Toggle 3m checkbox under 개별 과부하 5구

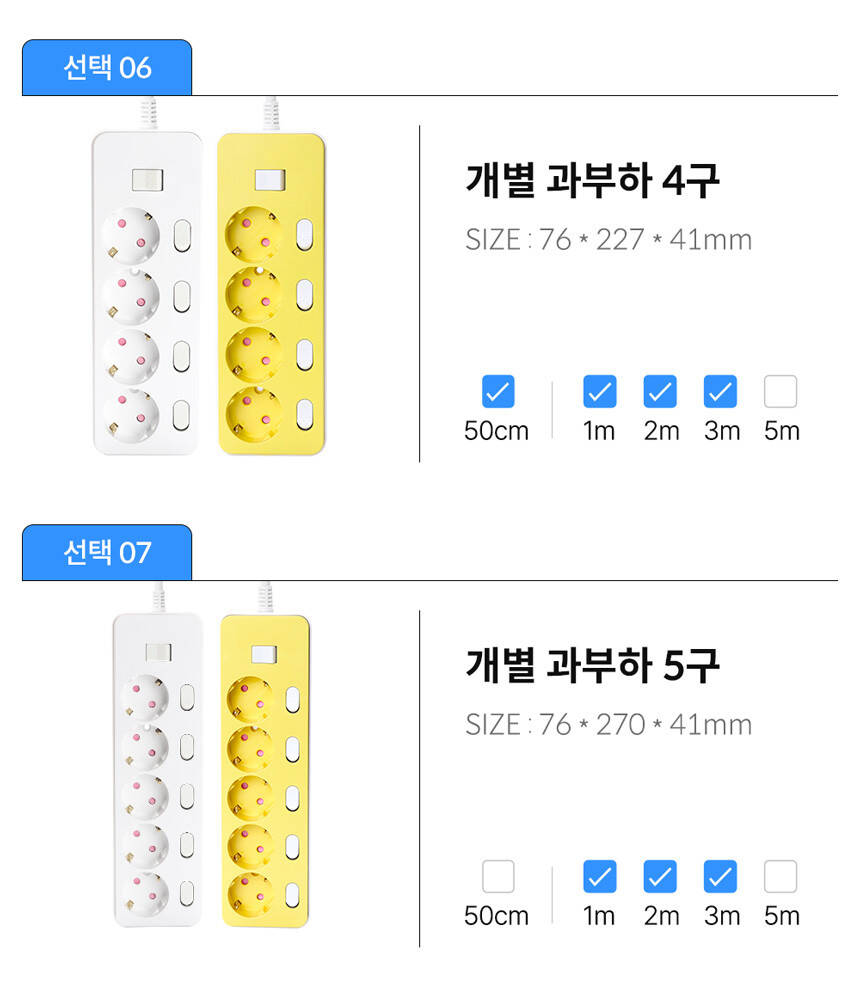click(720, 877)
